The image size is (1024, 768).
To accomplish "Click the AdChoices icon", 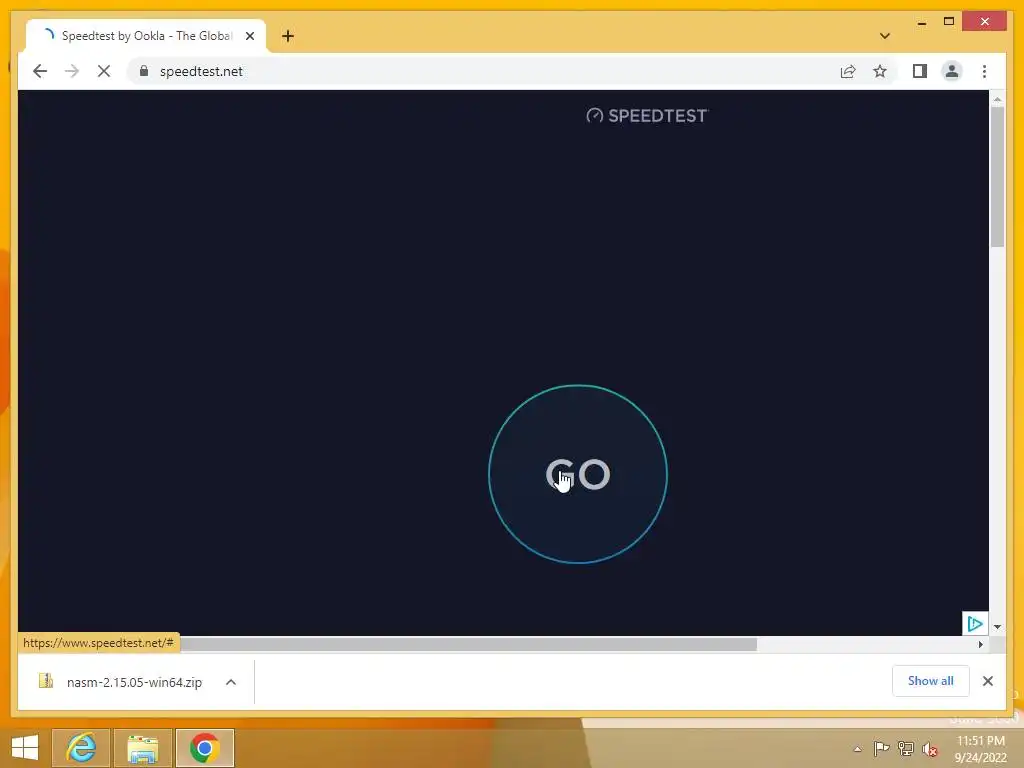I will click(x=974, y=623).
